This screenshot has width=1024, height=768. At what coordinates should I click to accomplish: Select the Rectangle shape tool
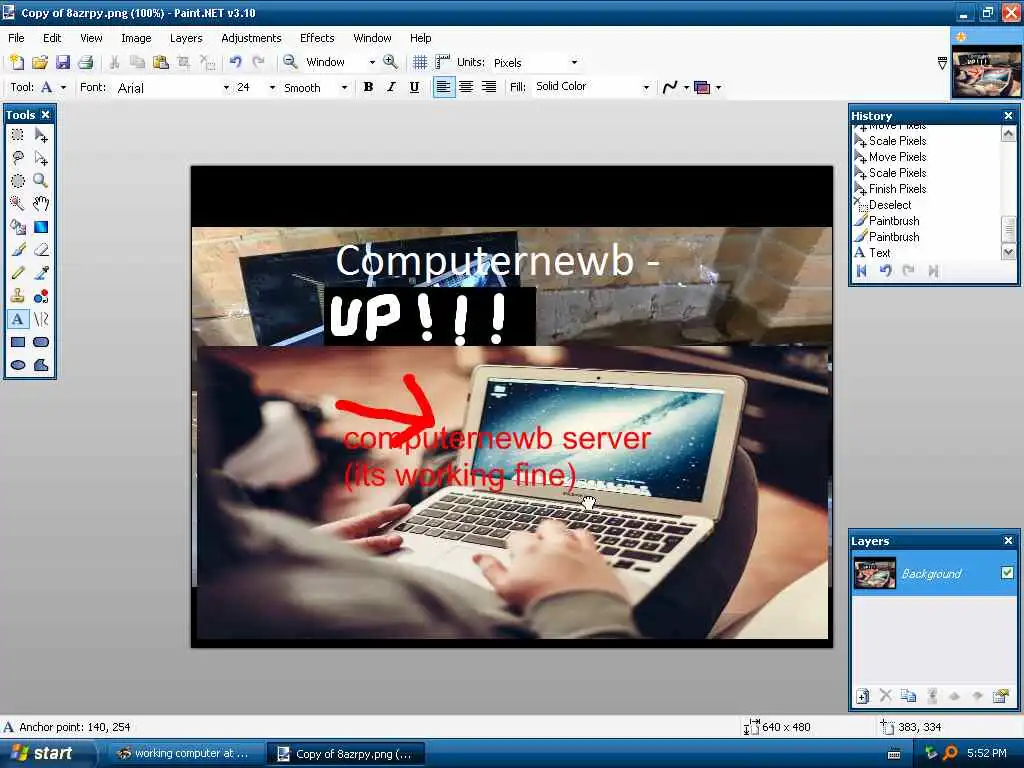[18, 342]
